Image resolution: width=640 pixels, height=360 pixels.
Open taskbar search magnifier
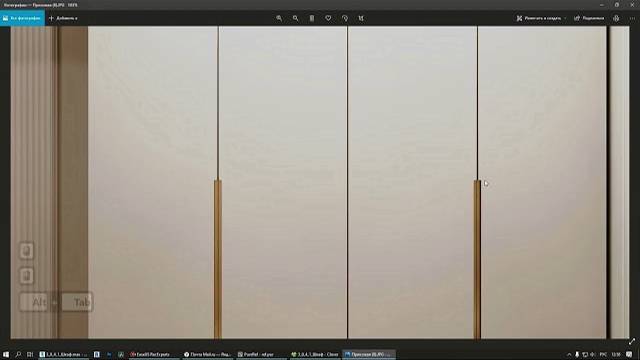pos(18,355)
